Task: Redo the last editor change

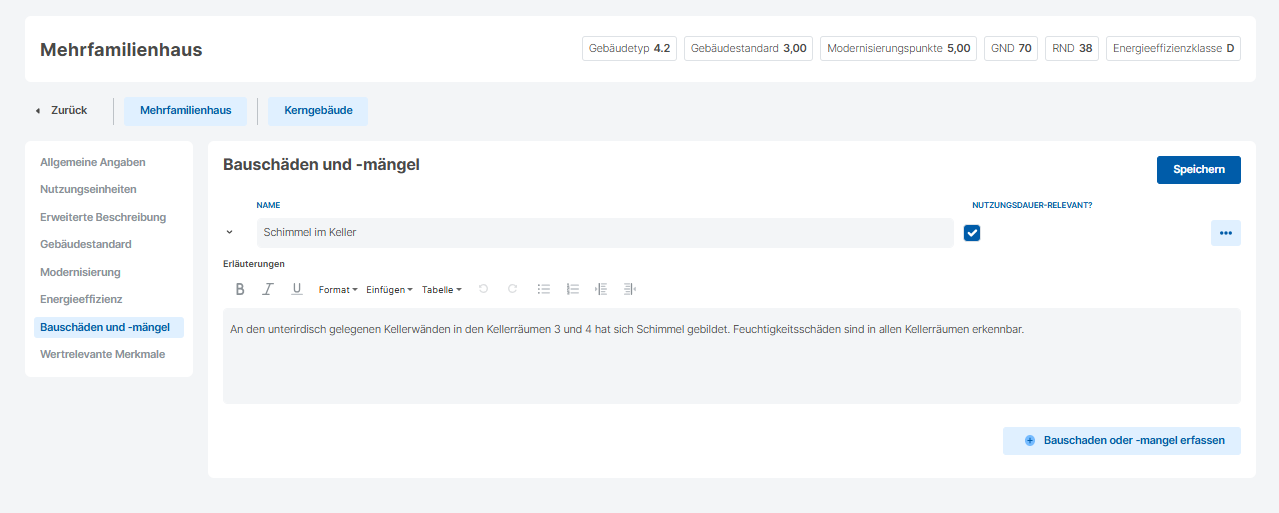Action: tap(513, 289)
